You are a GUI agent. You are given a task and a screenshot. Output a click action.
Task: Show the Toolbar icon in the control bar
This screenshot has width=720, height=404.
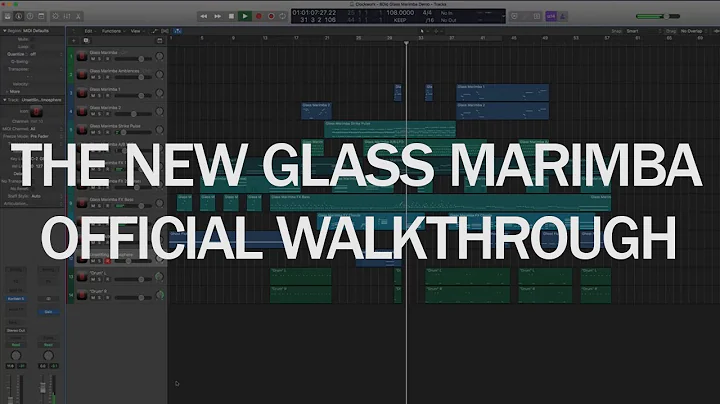pyautogui.click(x=41, y=16)
